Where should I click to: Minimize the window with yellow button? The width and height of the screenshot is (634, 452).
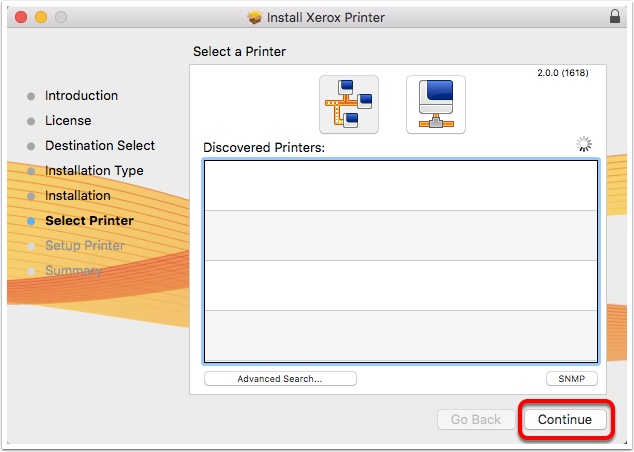[41, 17]
